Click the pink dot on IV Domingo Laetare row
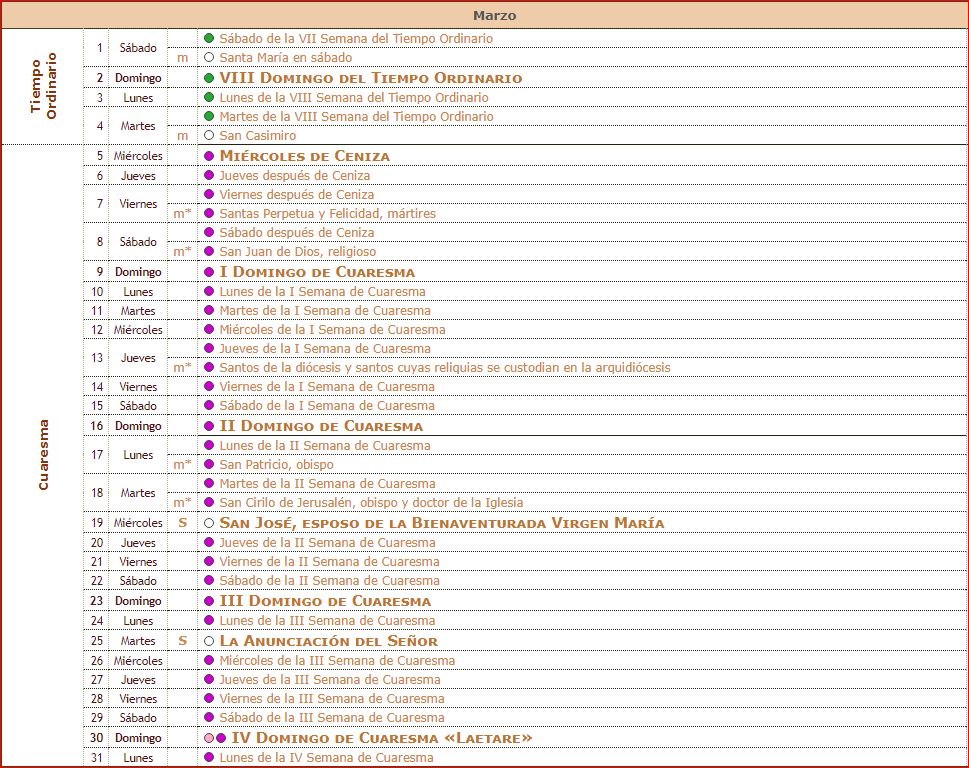 coord(209,738)
